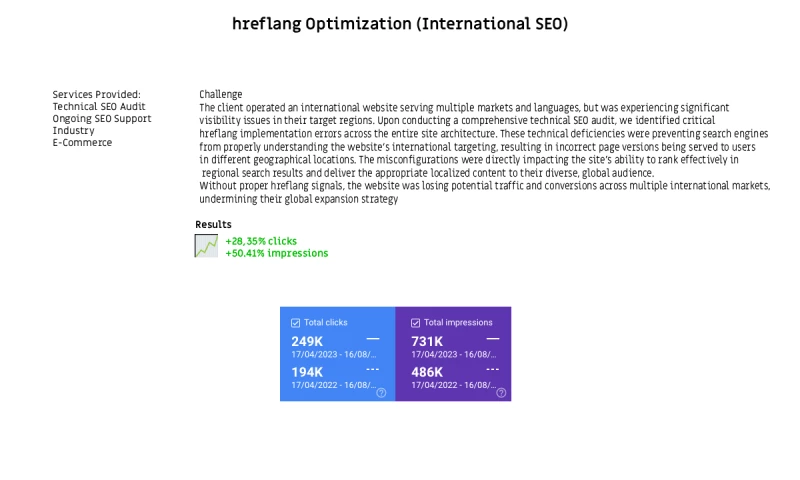Toggle the Total clicks checkbox
The height and width of the screenshot is (480, 800).
tap(296, 323)
